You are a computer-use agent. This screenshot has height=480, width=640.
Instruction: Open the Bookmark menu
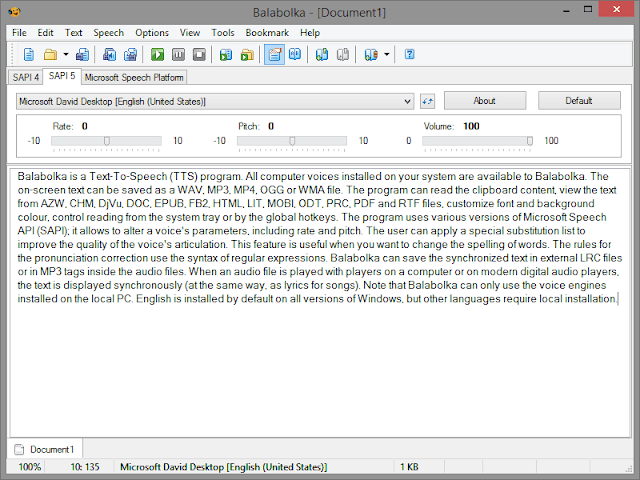tap(267, 33)
